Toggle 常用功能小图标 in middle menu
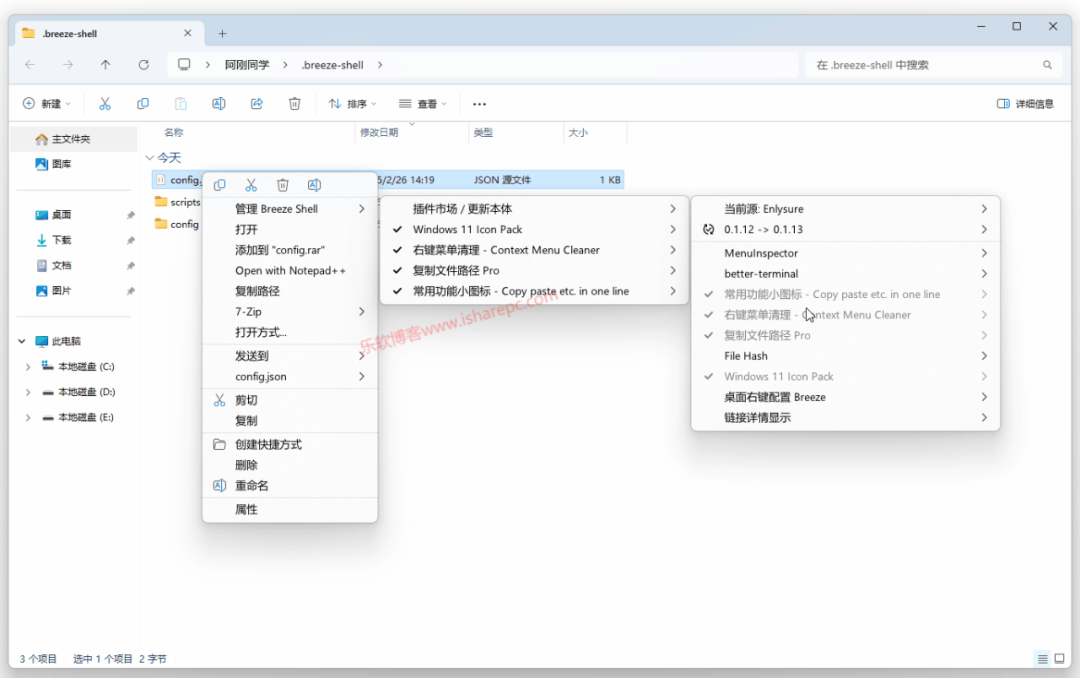1080x678 pixels. click(534, 291)
